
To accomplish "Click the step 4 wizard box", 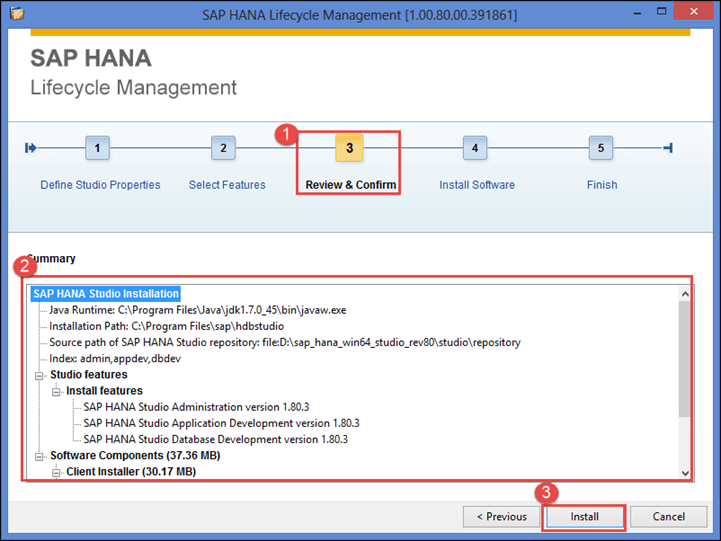I will (475, 148).
